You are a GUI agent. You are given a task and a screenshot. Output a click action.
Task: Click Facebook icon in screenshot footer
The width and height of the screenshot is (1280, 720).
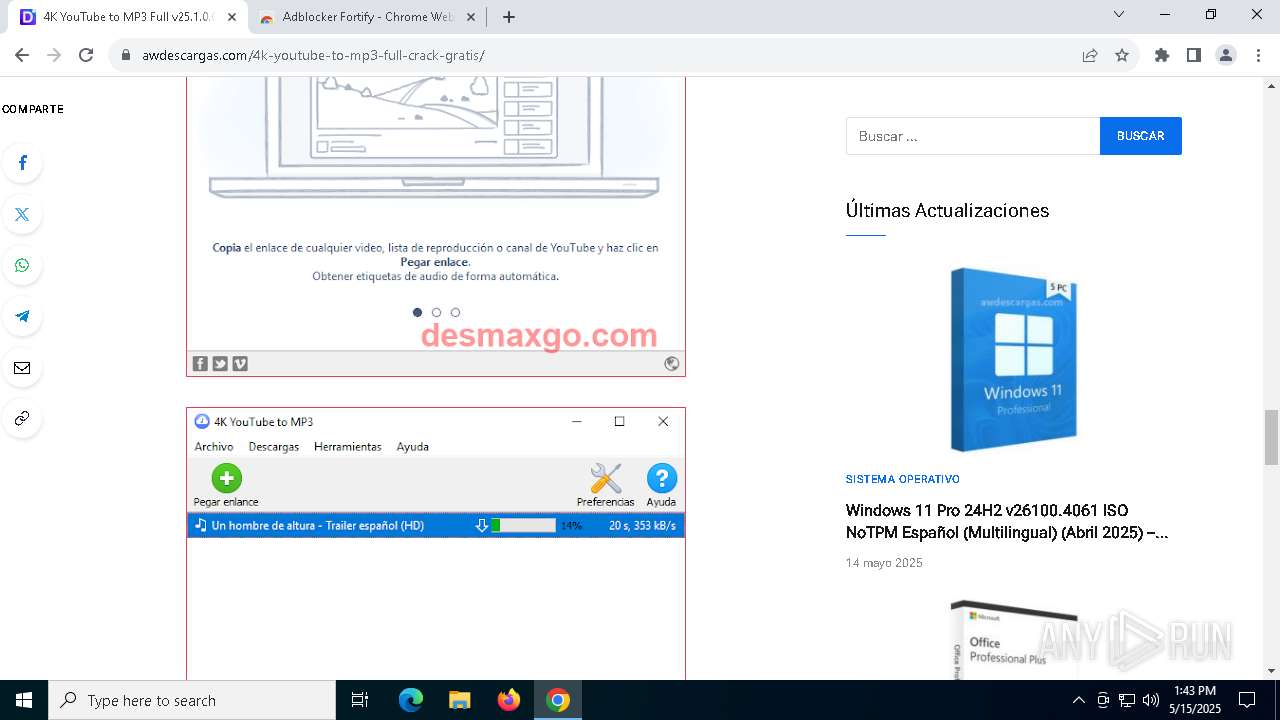pos(200,364)
